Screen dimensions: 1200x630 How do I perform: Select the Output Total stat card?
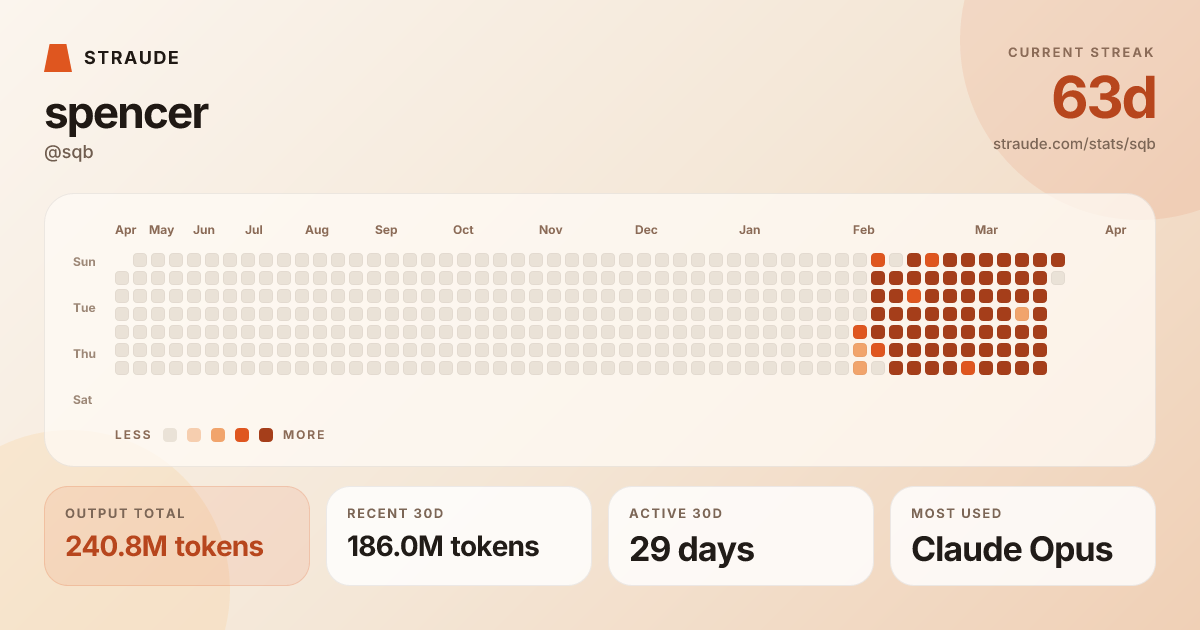177,536
